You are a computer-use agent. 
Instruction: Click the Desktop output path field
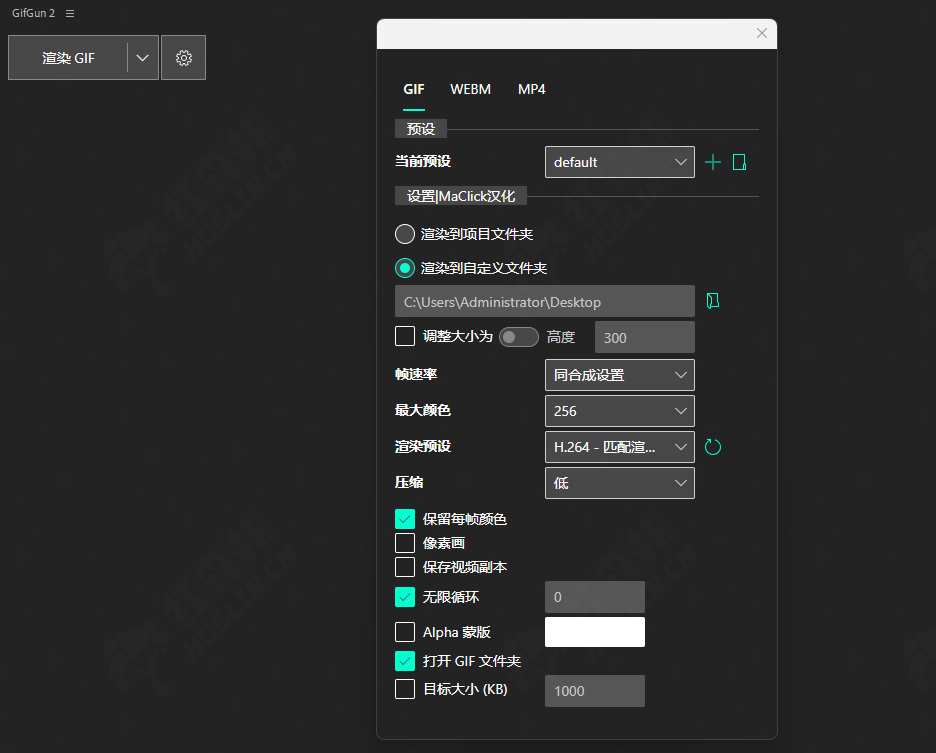(x=544, y=302)
